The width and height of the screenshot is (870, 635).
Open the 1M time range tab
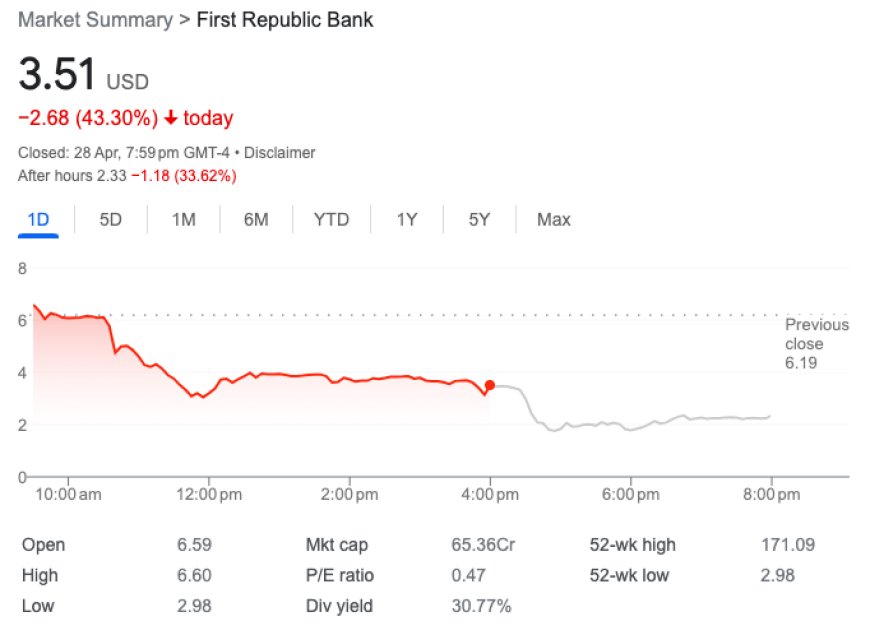tap(183, 219)
